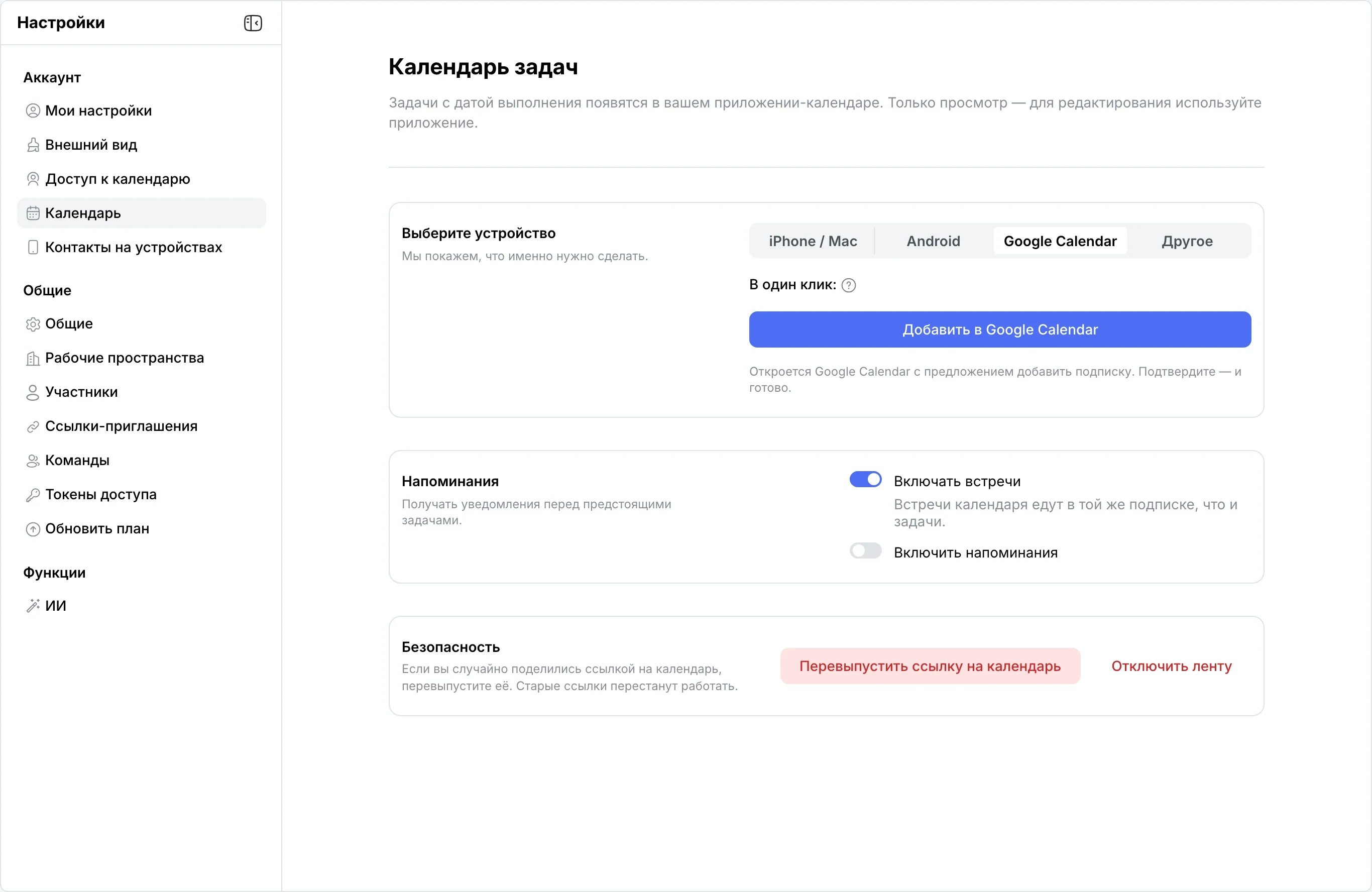Screen dimensions: 1372x892
Task: Open Доступ к календарю settings page
Action: 142,179
